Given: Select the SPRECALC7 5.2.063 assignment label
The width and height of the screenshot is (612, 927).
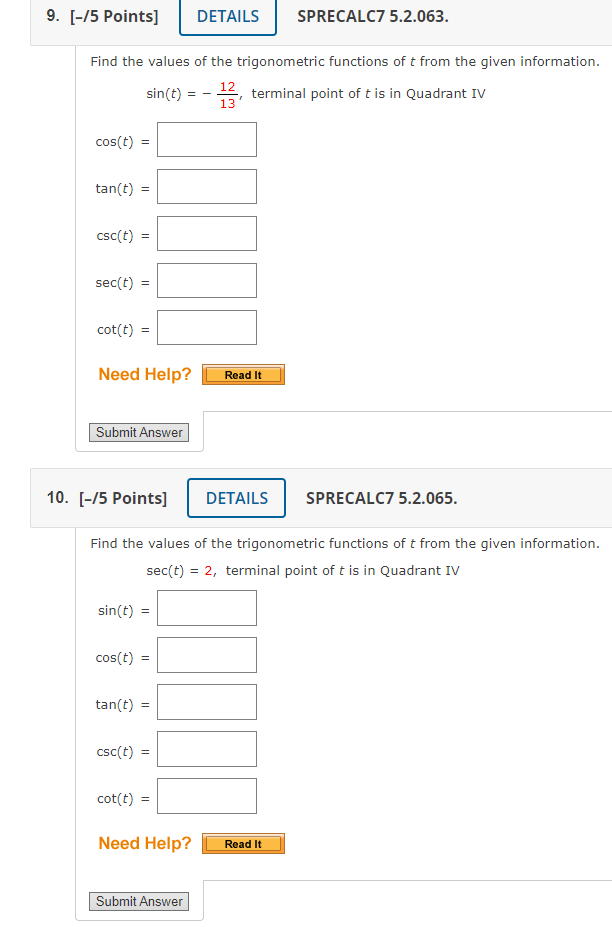Looking at the screenshot, I should [372, 16].
